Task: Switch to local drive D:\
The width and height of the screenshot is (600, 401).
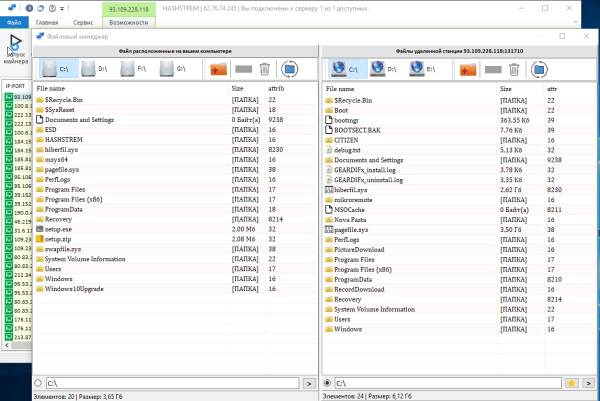Action: [95, 69]
